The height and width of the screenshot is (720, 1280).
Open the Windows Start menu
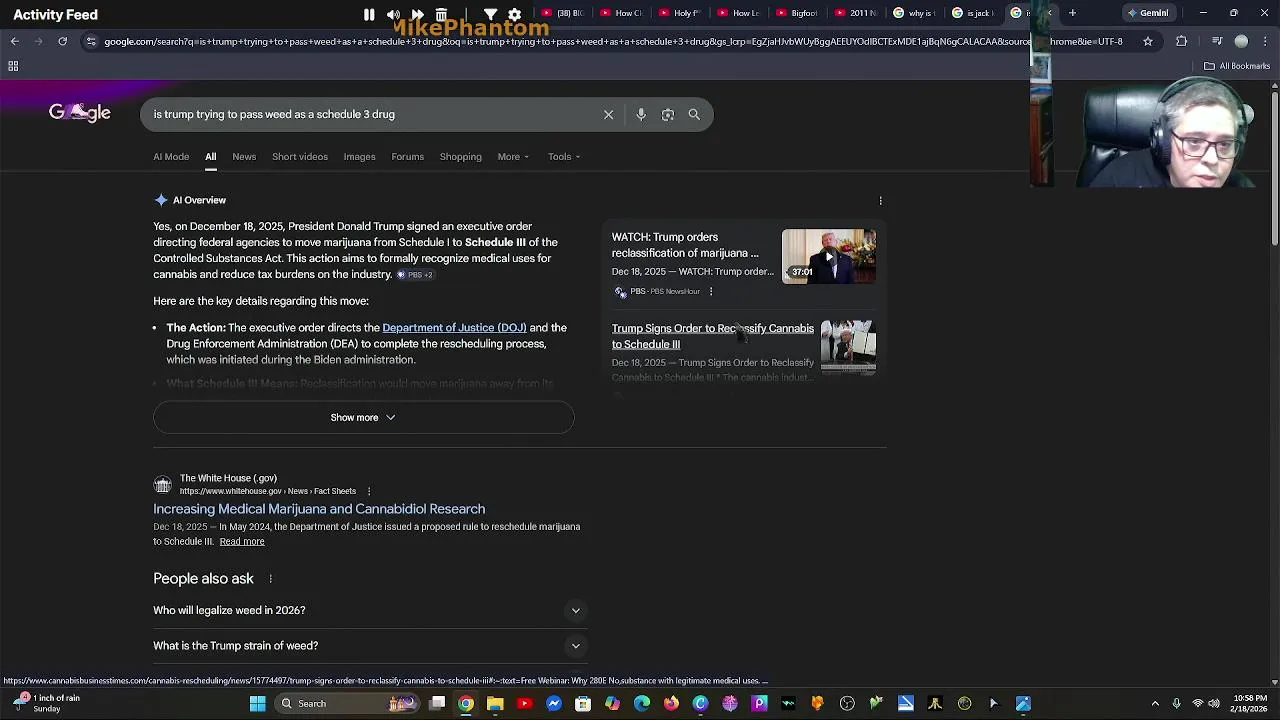click(257, 704)
